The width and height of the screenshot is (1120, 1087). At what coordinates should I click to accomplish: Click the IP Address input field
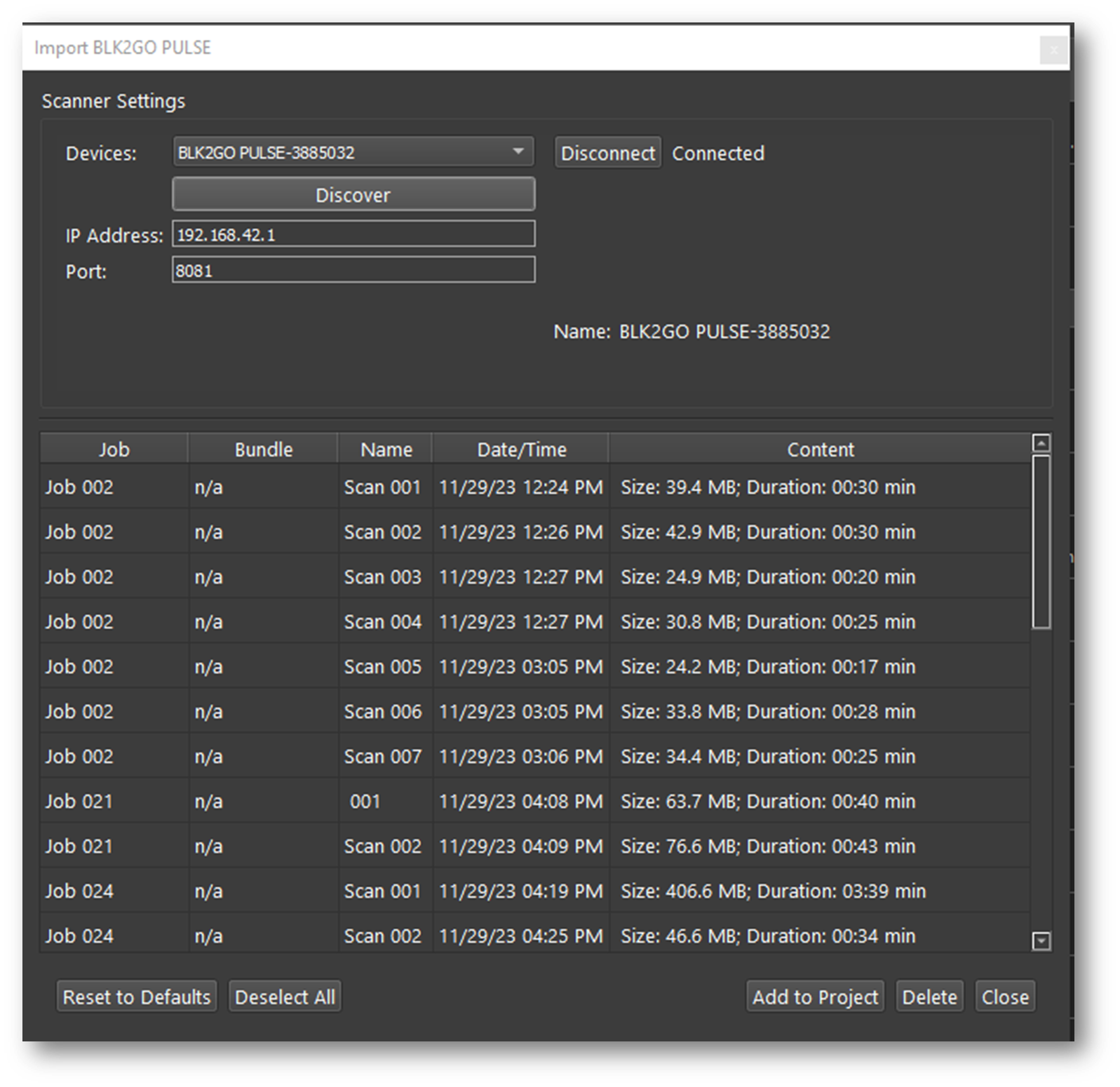(353, 234)
